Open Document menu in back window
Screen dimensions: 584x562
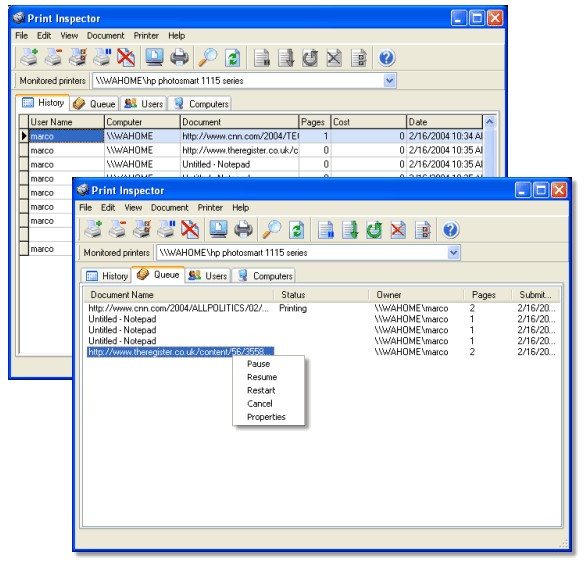[x=105, y=35]
